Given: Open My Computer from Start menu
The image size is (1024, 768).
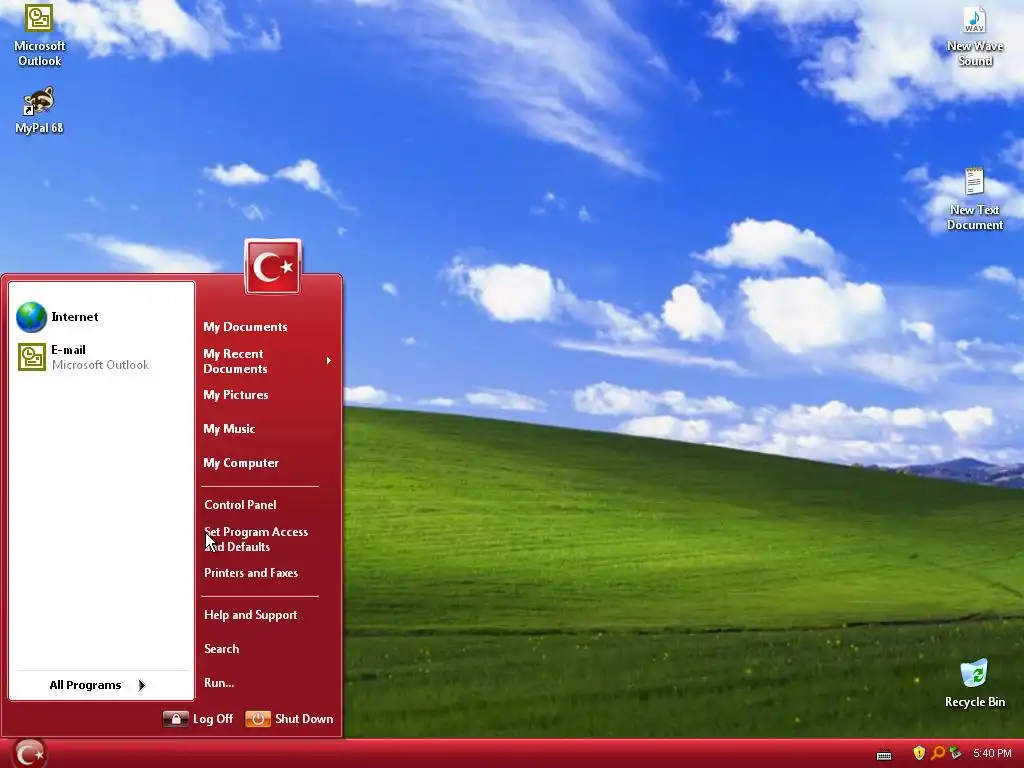Looking at the screenshot, I should (x=241, y=462).
